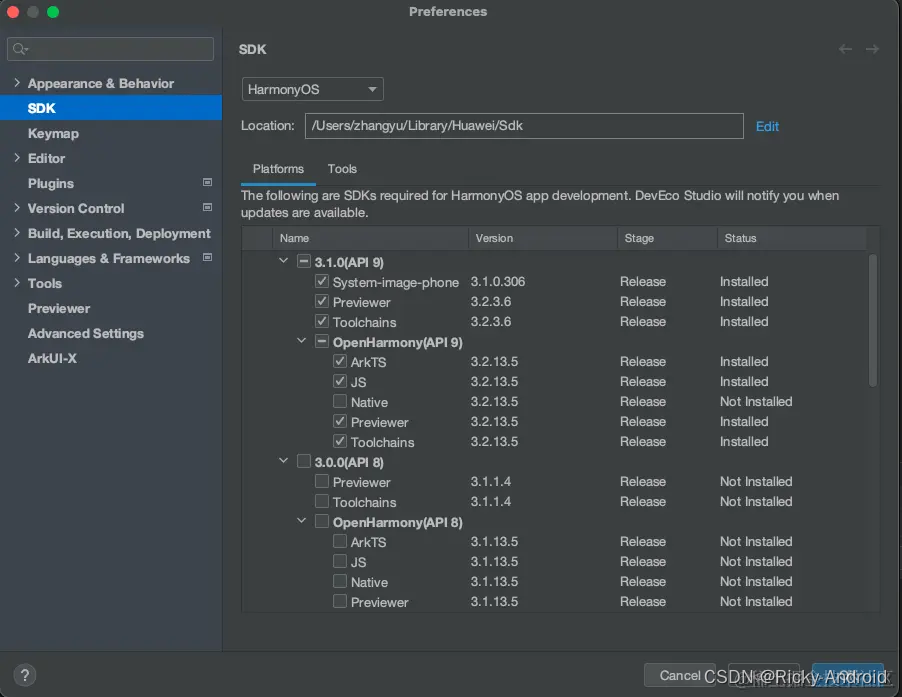Viewport: 902px width, 697px height.
Task: Switch to the Tools tab
Action: click(x=342, y=169)
